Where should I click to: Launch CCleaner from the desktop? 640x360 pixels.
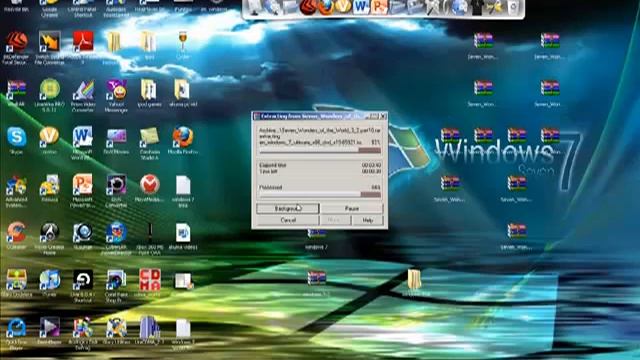tap(16, 233)
